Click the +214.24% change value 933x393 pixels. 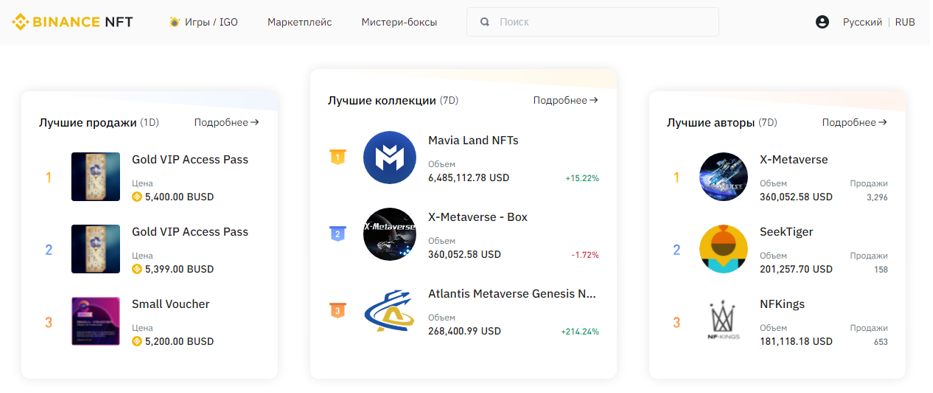[580, 332]
